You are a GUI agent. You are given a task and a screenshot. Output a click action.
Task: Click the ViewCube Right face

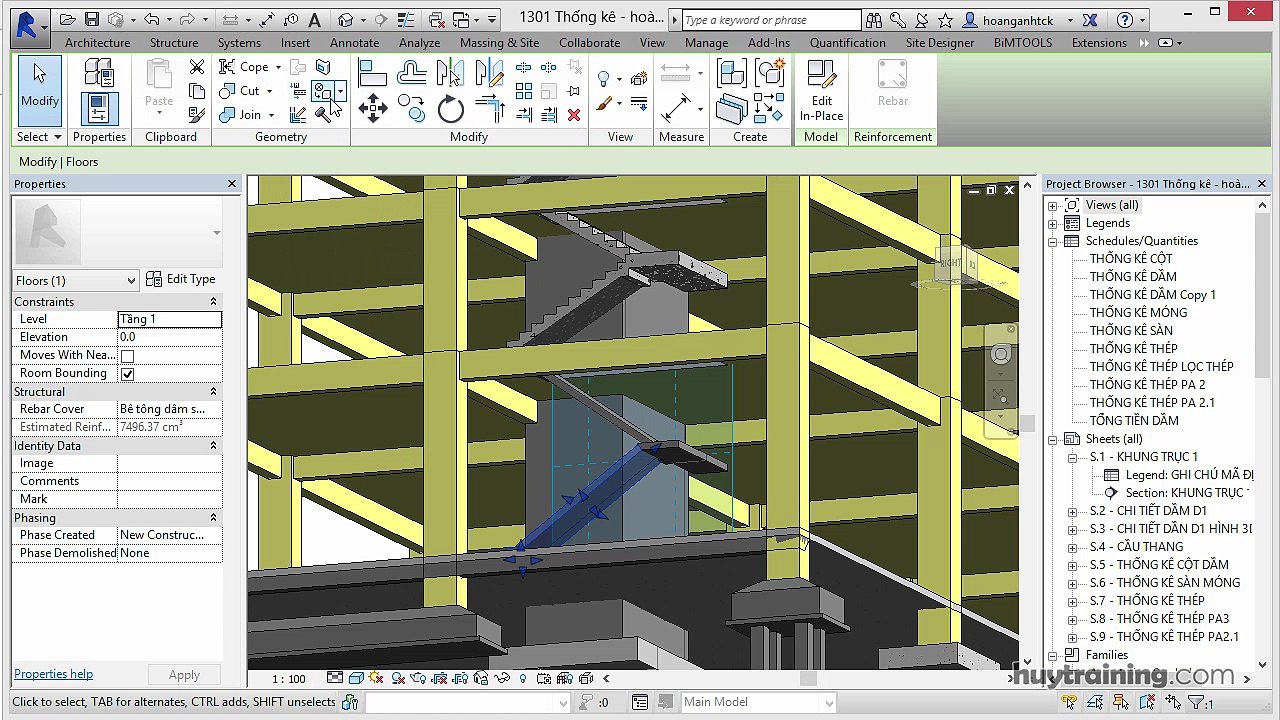pyautogui.click(x=950, y=263)
